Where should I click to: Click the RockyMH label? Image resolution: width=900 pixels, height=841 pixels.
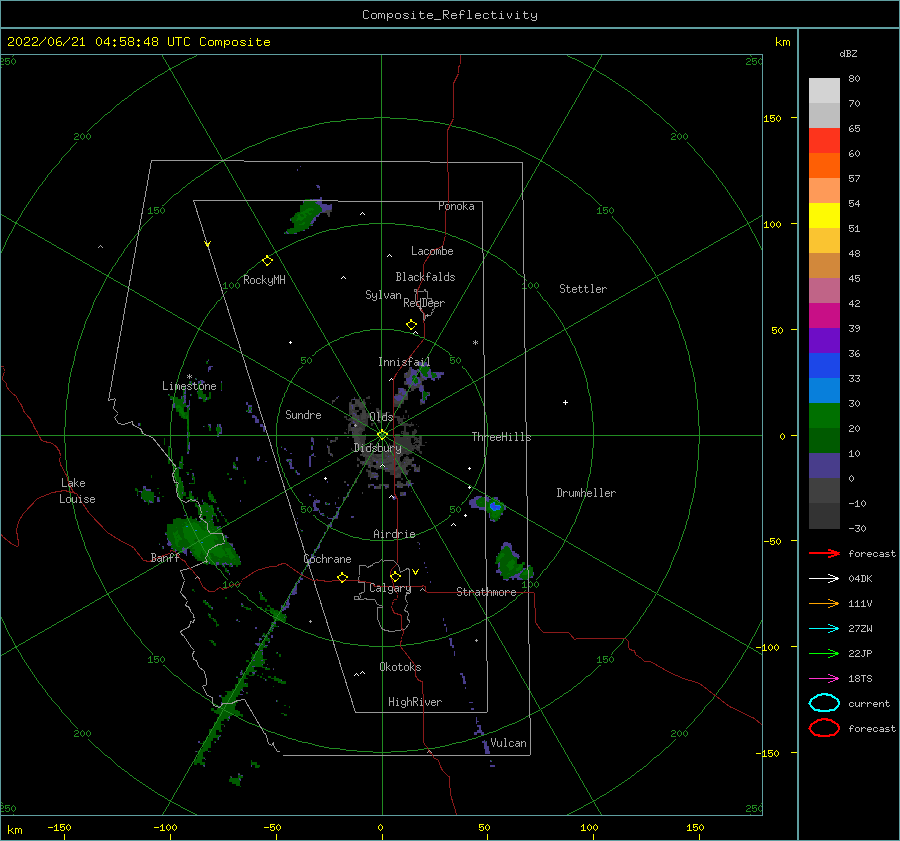click(264, 280)
